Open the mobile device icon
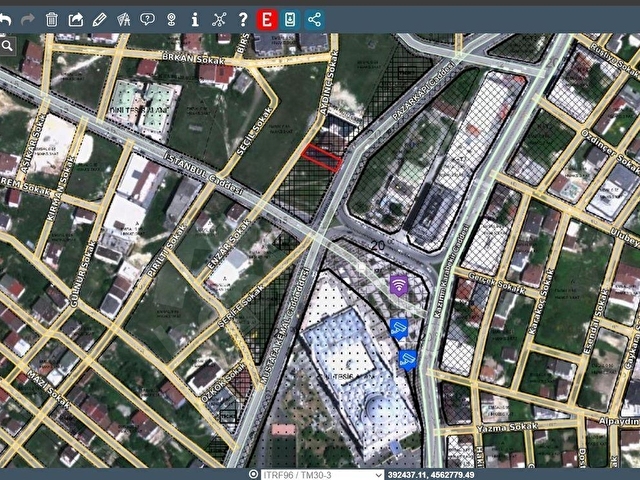This screenshot has height=480, width=640. pos(290,20)
